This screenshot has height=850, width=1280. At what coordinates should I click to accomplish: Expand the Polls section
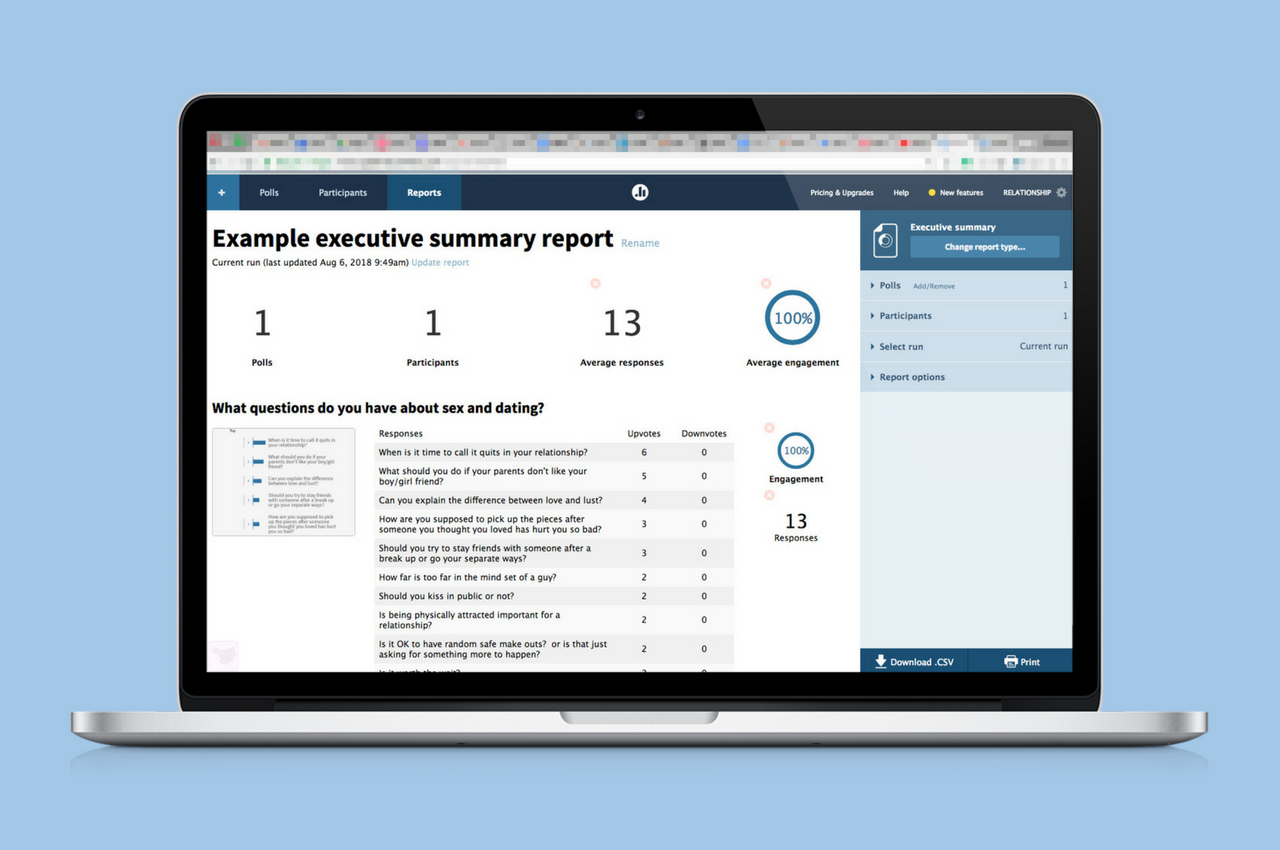[888, 285]
